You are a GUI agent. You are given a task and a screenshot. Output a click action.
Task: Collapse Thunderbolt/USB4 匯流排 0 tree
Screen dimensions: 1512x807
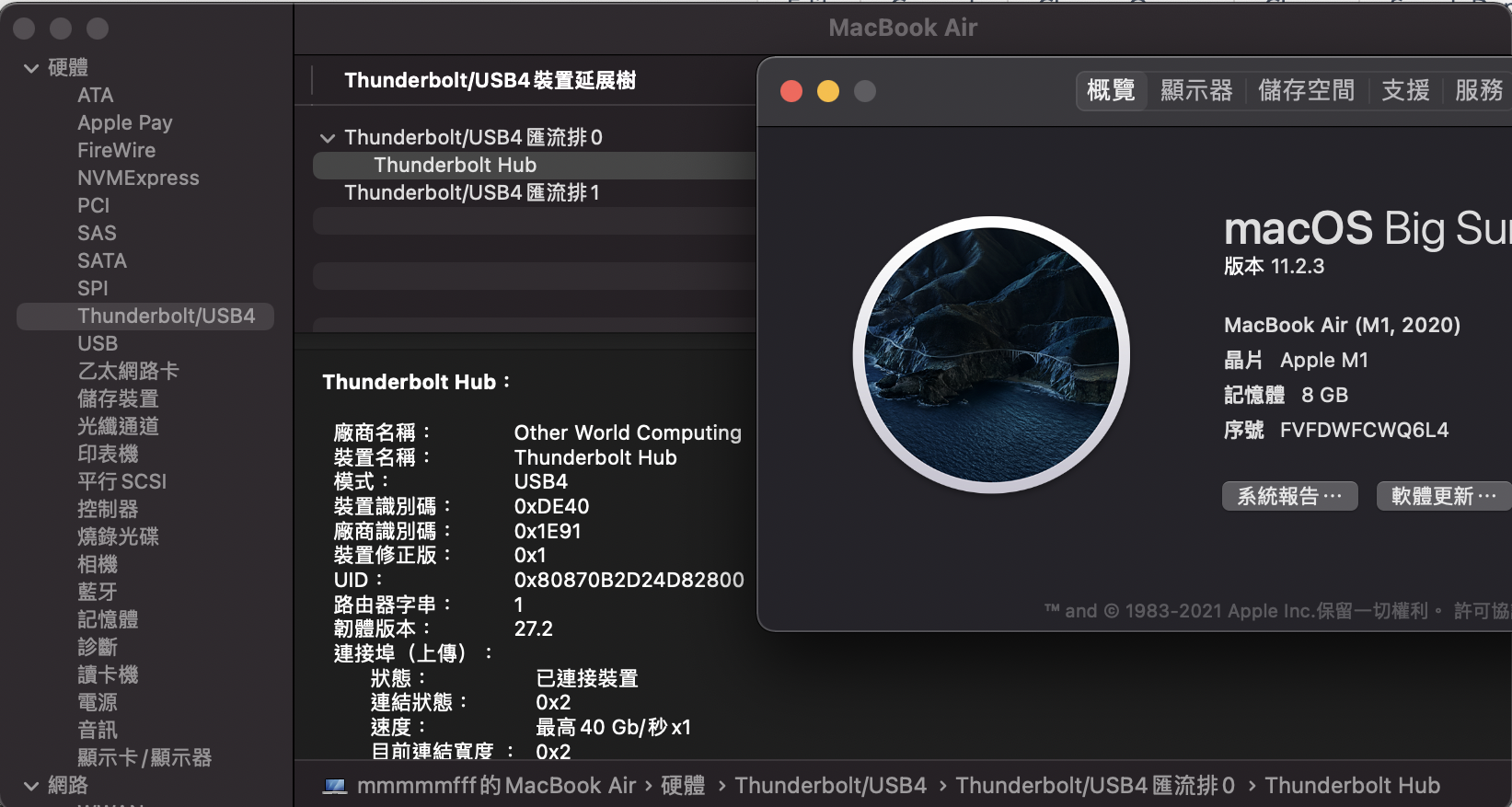(327, 138)
